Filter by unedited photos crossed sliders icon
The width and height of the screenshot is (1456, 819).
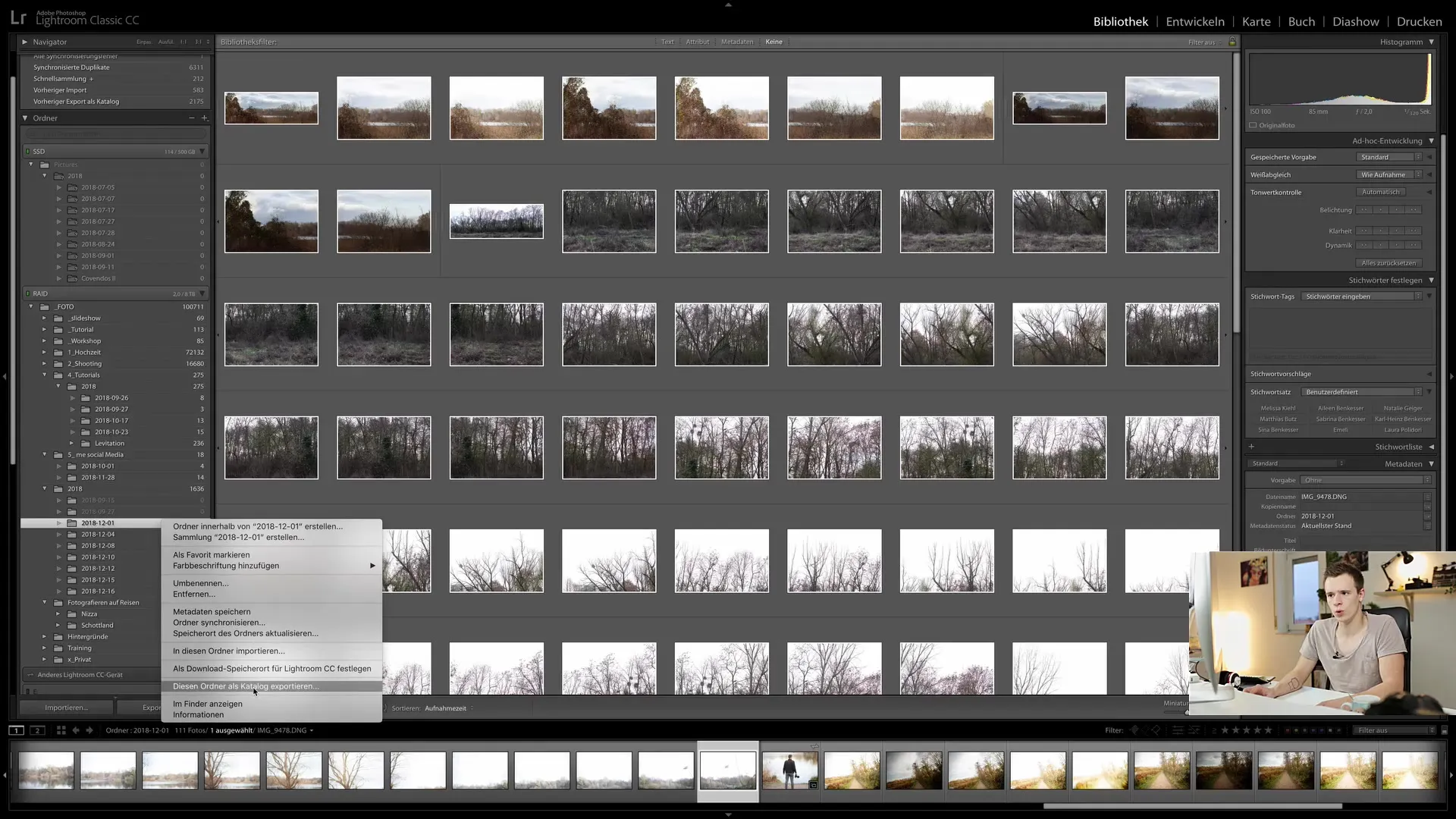tap(1194, 730)
